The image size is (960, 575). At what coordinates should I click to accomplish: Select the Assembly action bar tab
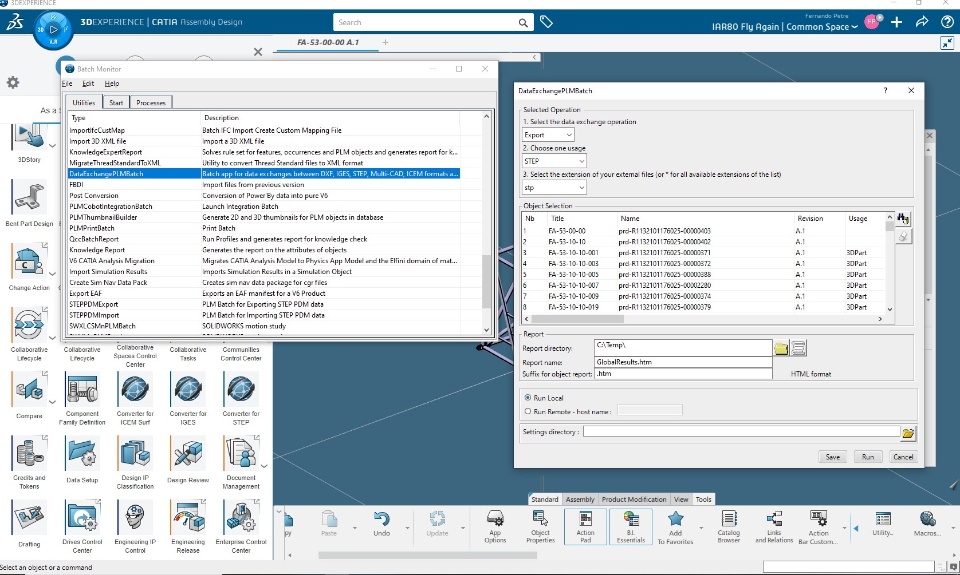point(580,499)
